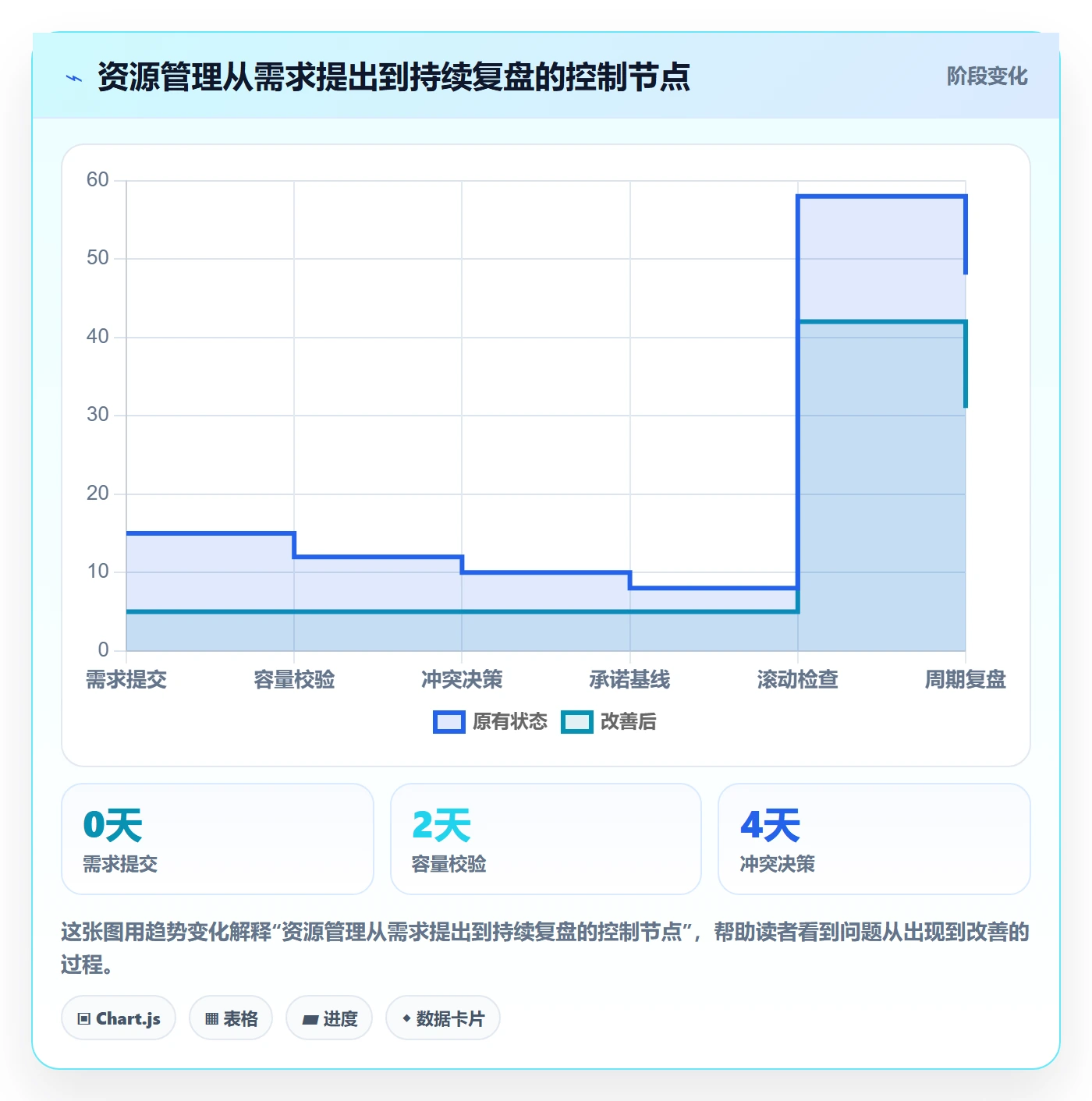Click the lightning bolt icon beside the title
The width and height of the screenshot is (1092, 1101).
click(x=74, y=78)
